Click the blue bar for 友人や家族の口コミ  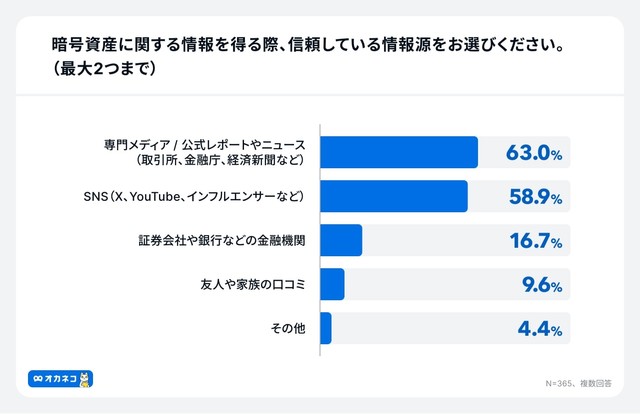[x=332, y=284]
